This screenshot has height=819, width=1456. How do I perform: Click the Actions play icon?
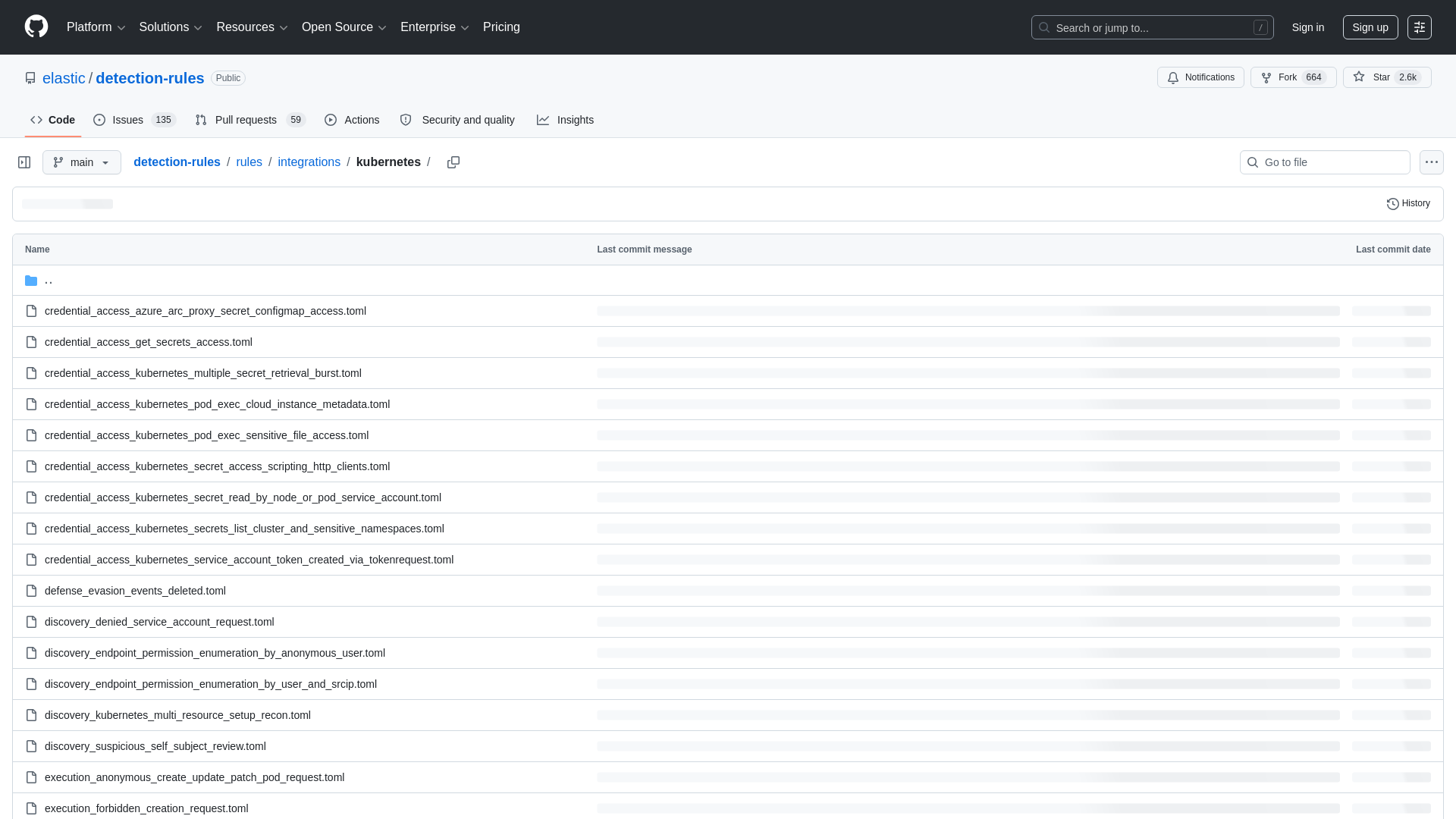(331, 120)
